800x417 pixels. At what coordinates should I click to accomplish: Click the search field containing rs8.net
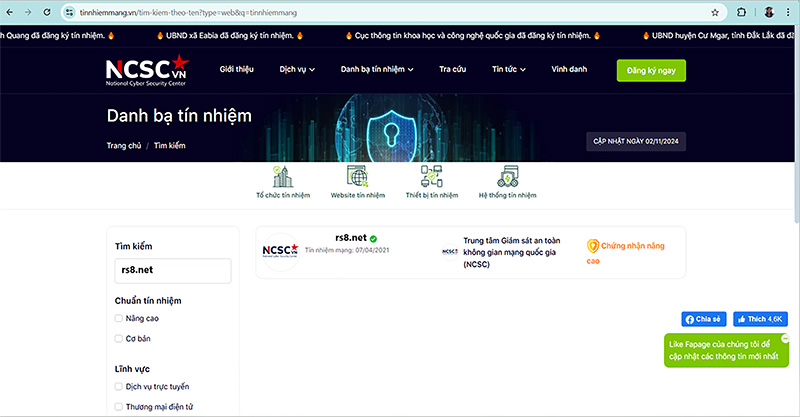(x=173, y=271)
